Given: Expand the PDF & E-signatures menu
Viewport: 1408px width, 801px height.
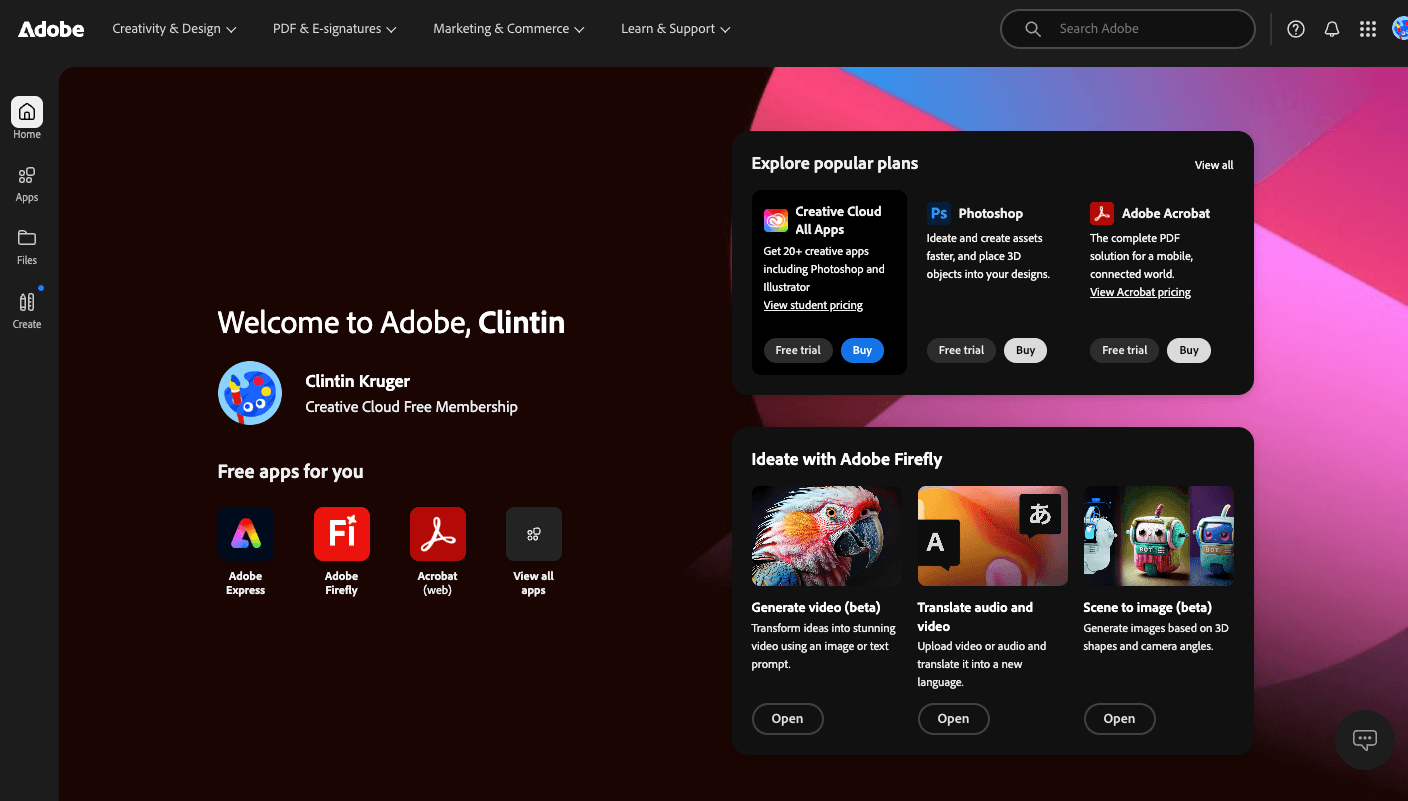Looking at the screenshot, I should point(335,29).
